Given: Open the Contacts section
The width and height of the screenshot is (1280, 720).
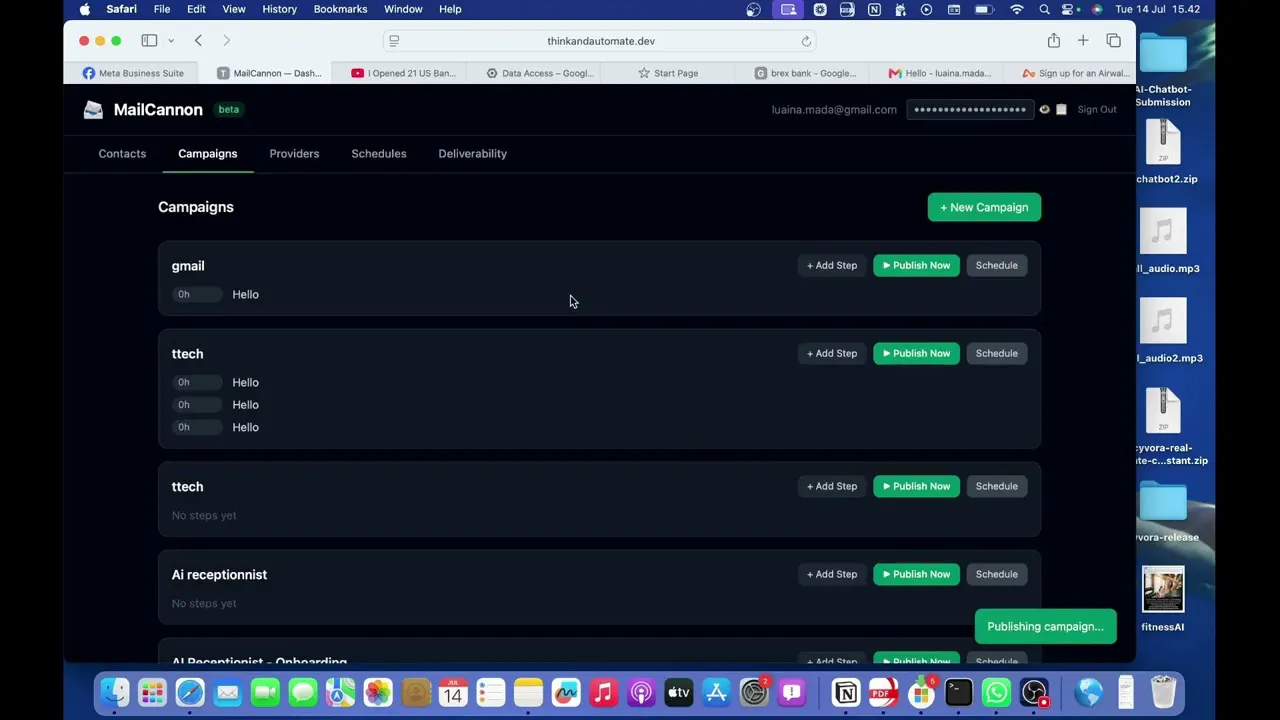Looking at the screenshot, I should click(x=122, y=154).
